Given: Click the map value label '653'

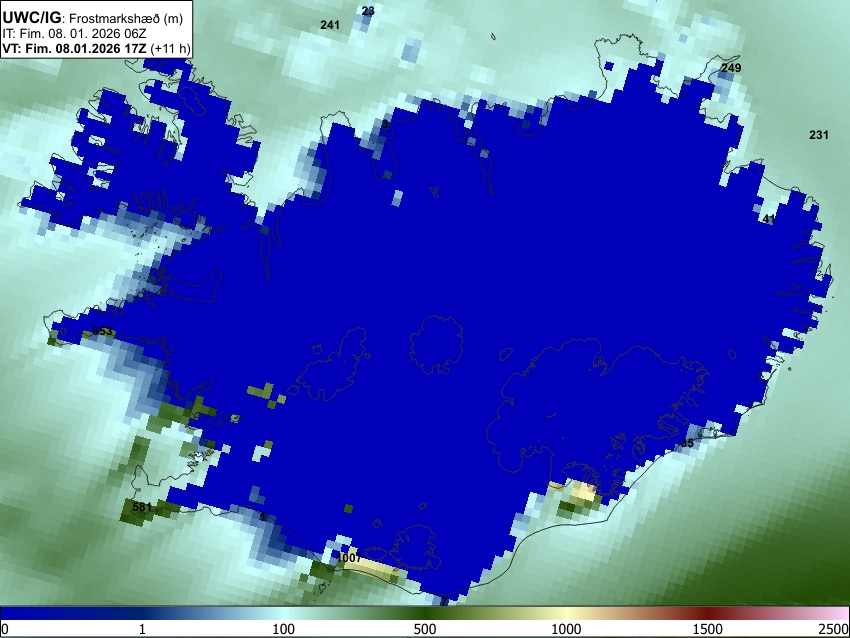Looking at the screenshot, I should click(102, 331).
